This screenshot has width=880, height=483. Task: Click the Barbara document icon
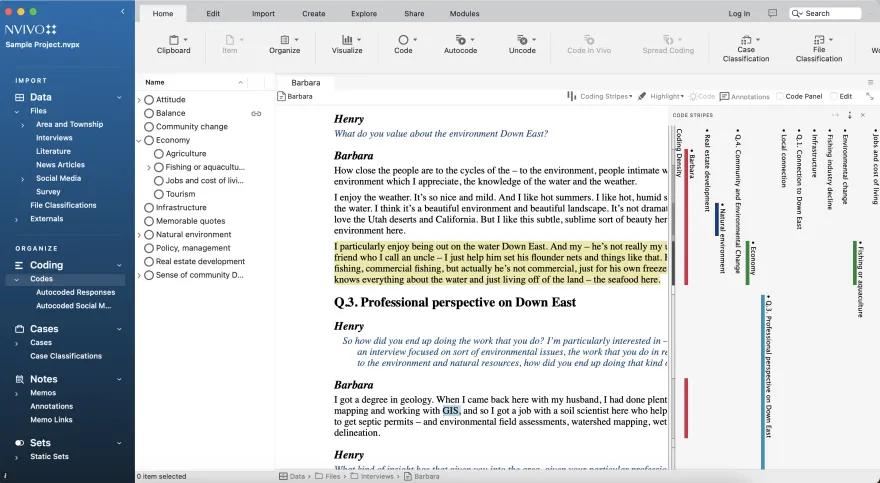pos(282,96)
